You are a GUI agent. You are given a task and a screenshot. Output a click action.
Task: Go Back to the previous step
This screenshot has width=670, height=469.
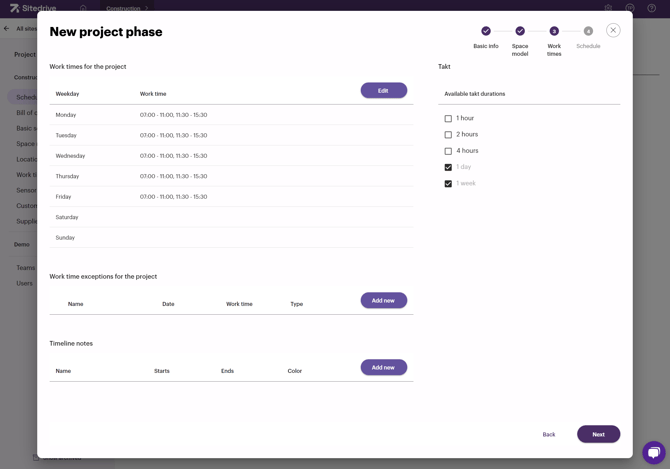pos(549,434)
